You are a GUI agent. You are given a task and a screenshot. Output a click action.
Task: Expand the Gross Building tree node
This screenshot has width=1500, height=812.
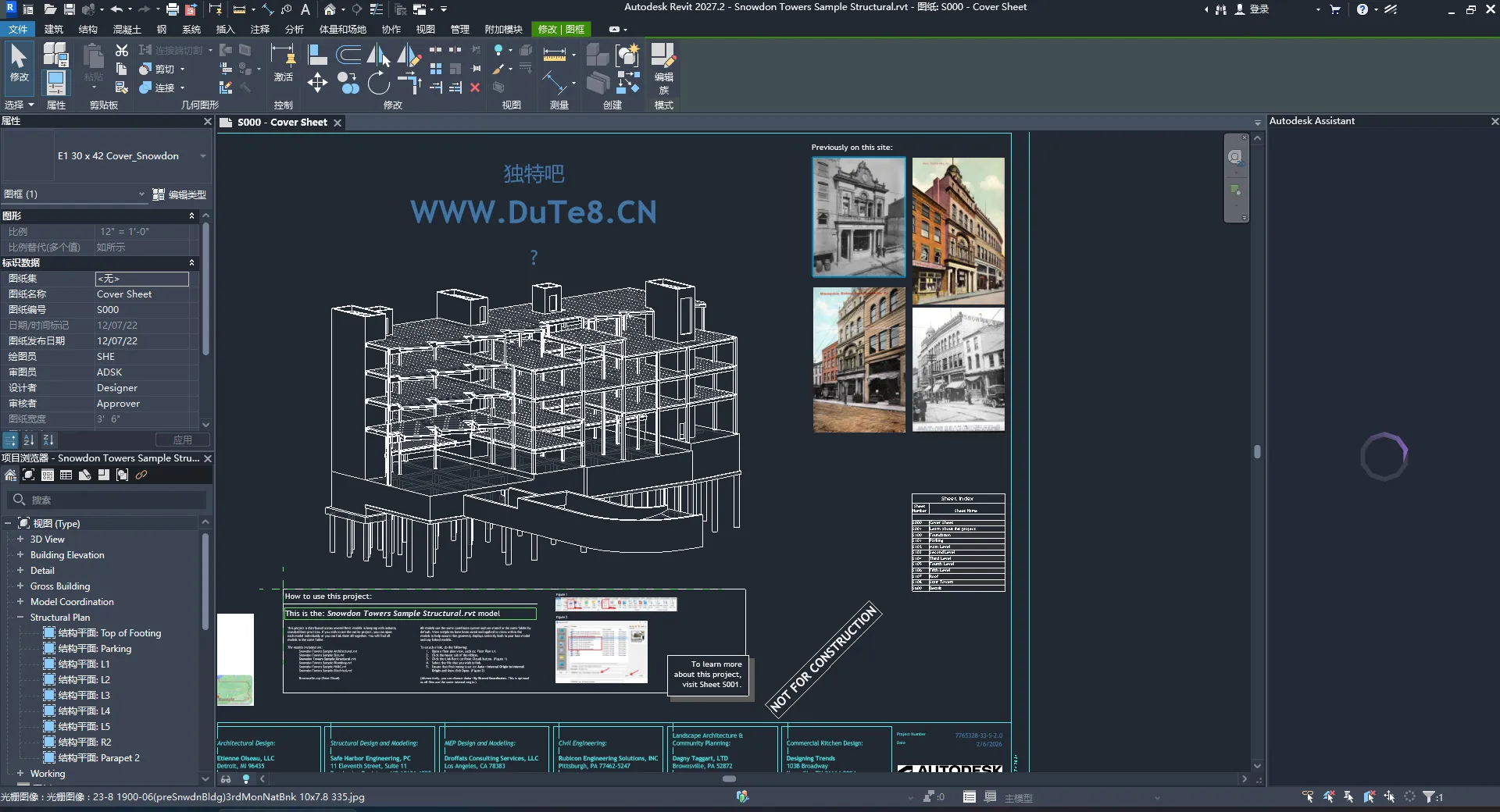point(20,586)
